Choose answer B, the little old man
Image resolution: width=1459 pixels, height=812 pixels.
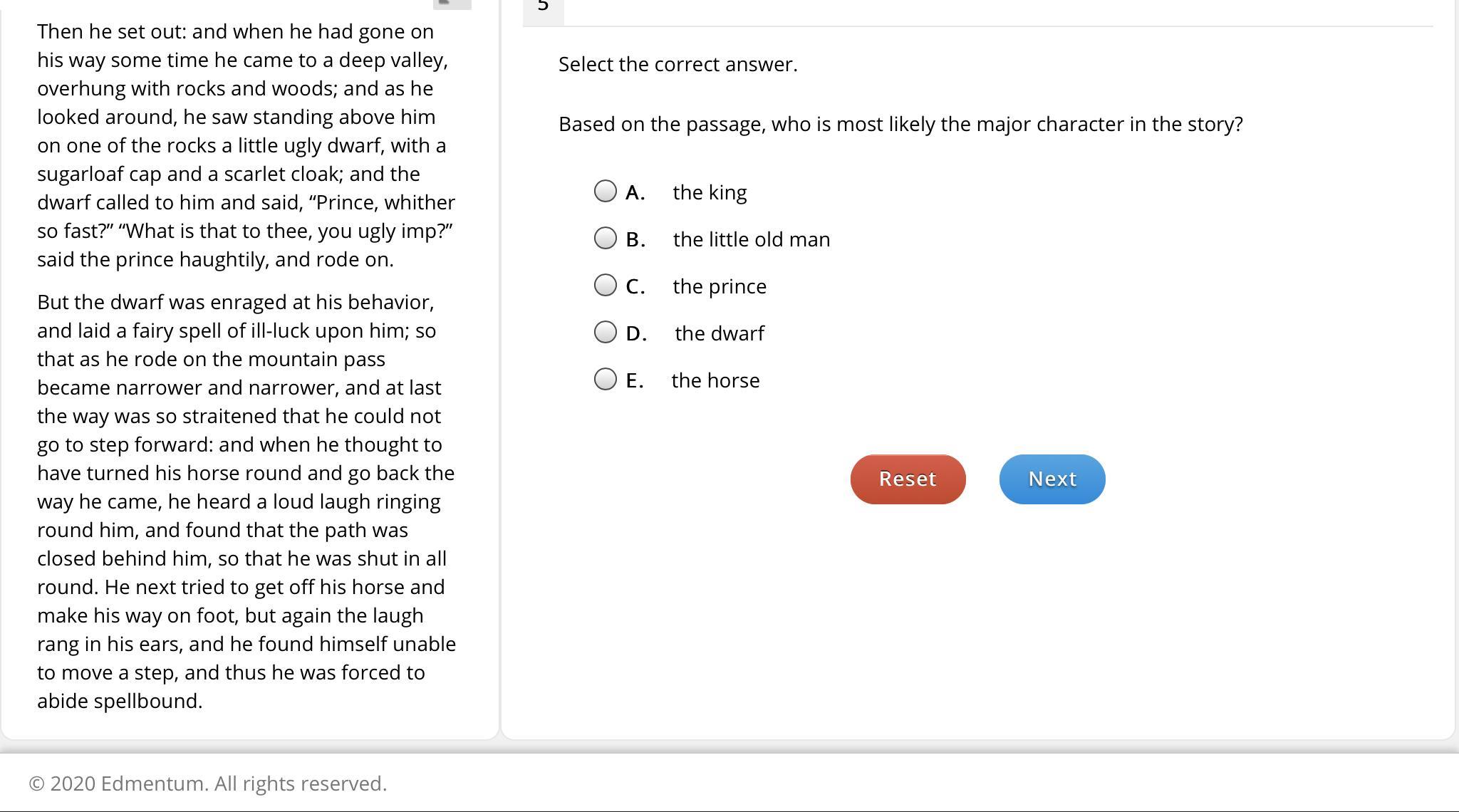606,238
